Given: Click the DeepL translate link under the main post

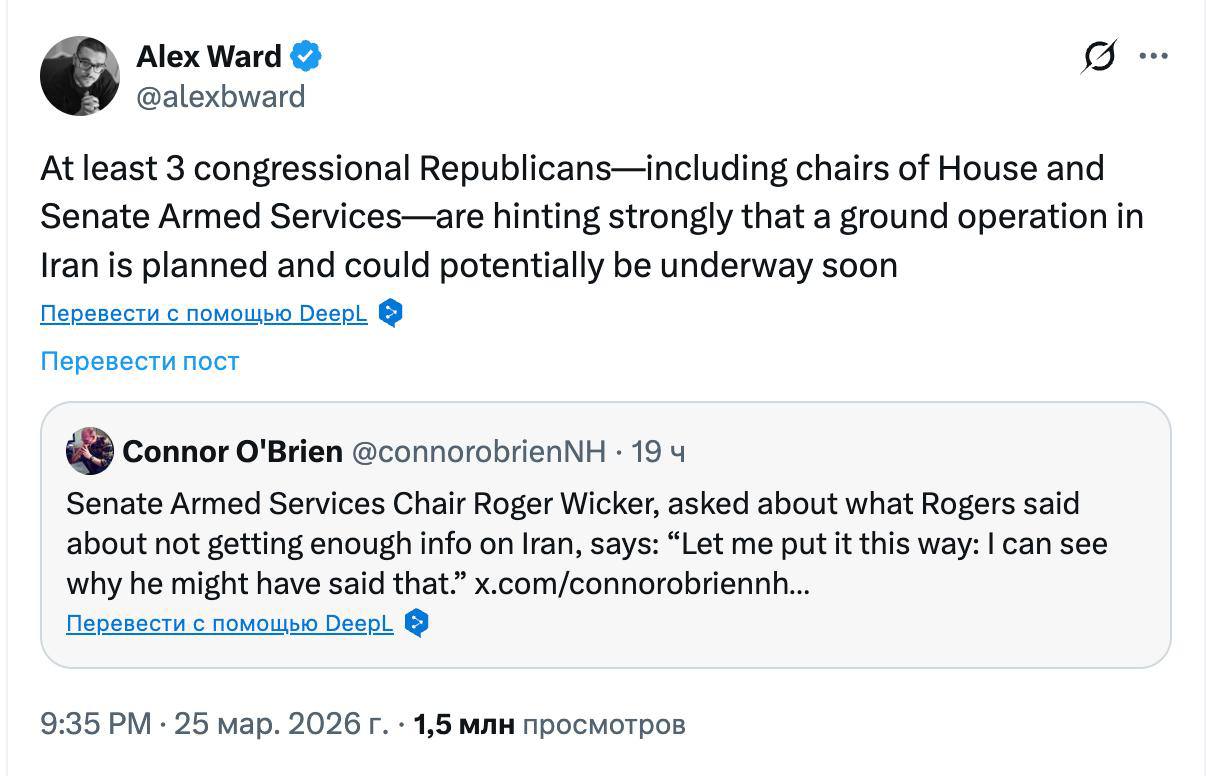Looking at the screenshot, I should pos(204,314).
